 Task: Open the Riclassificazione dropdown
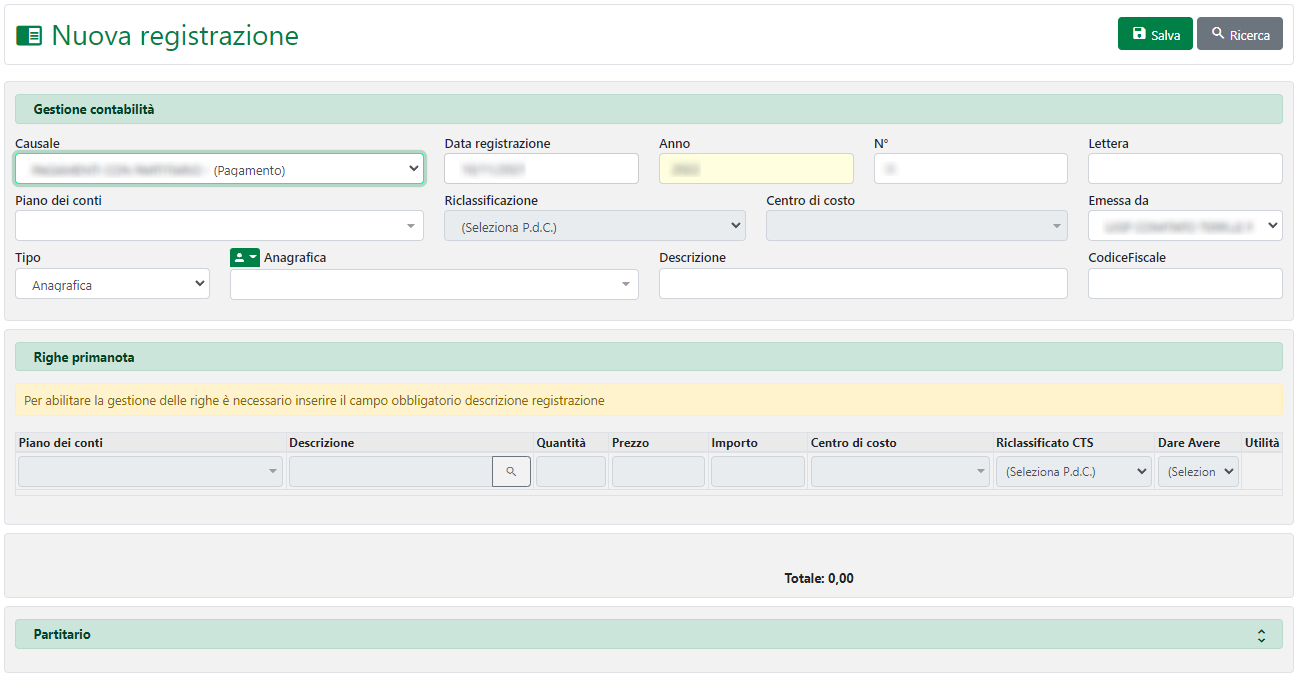594,226
